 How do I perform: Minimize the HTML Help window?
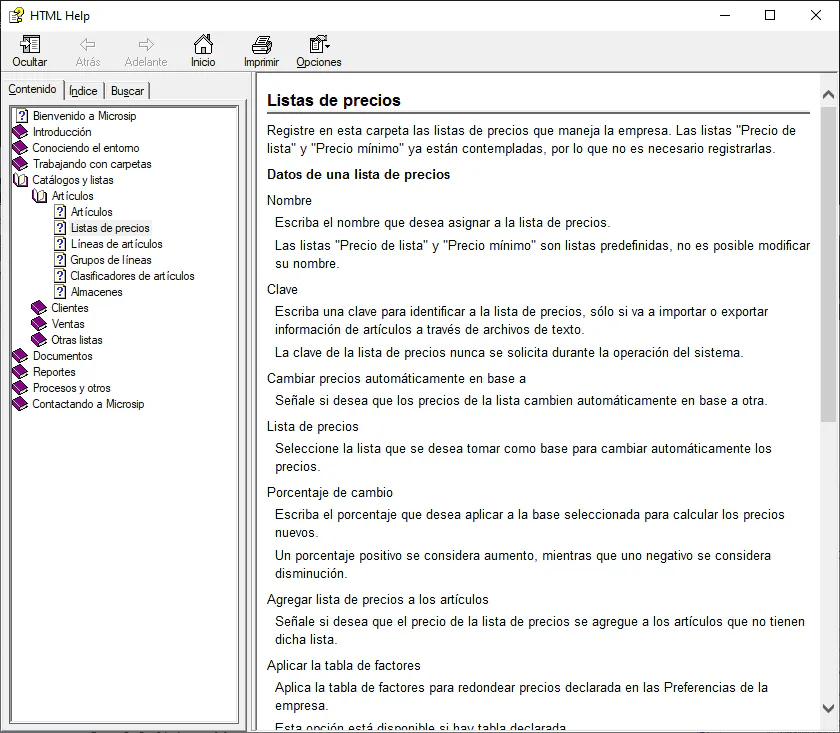725,15
